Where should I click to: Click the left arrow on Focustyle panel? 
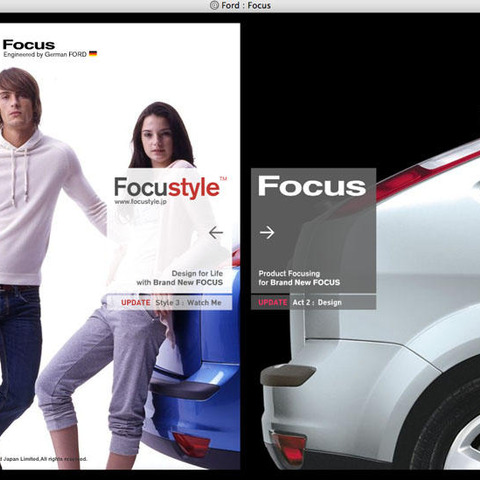tap(216, 232)
